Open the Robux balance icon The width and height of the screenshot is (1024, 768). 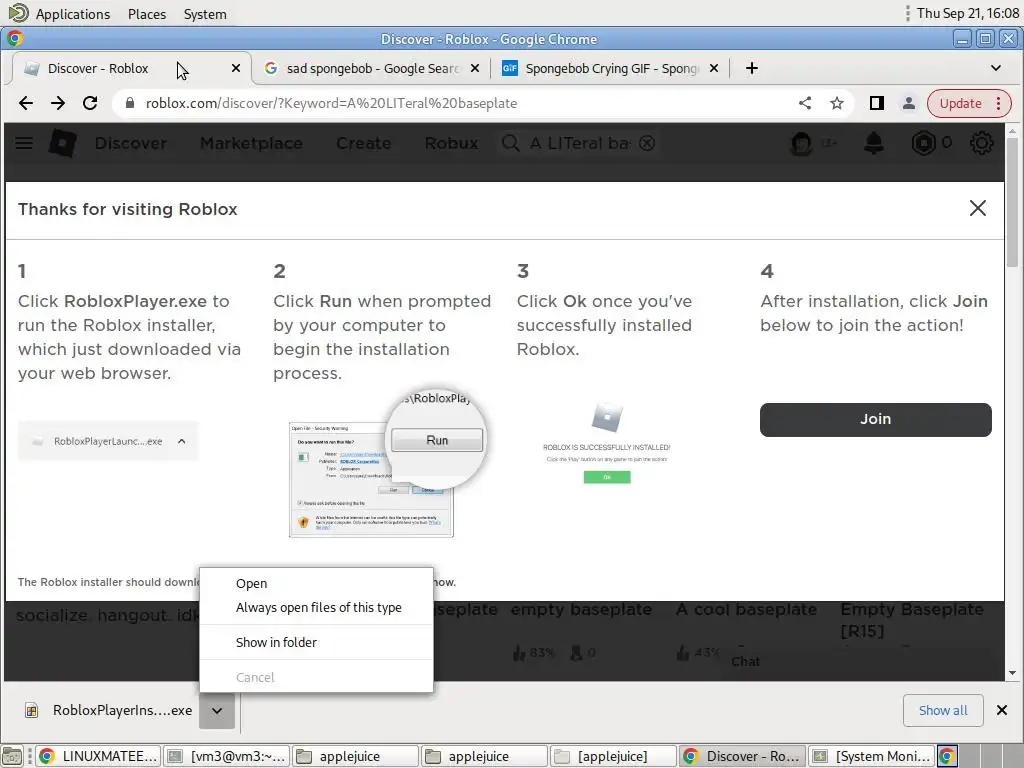tap(923, 143)
